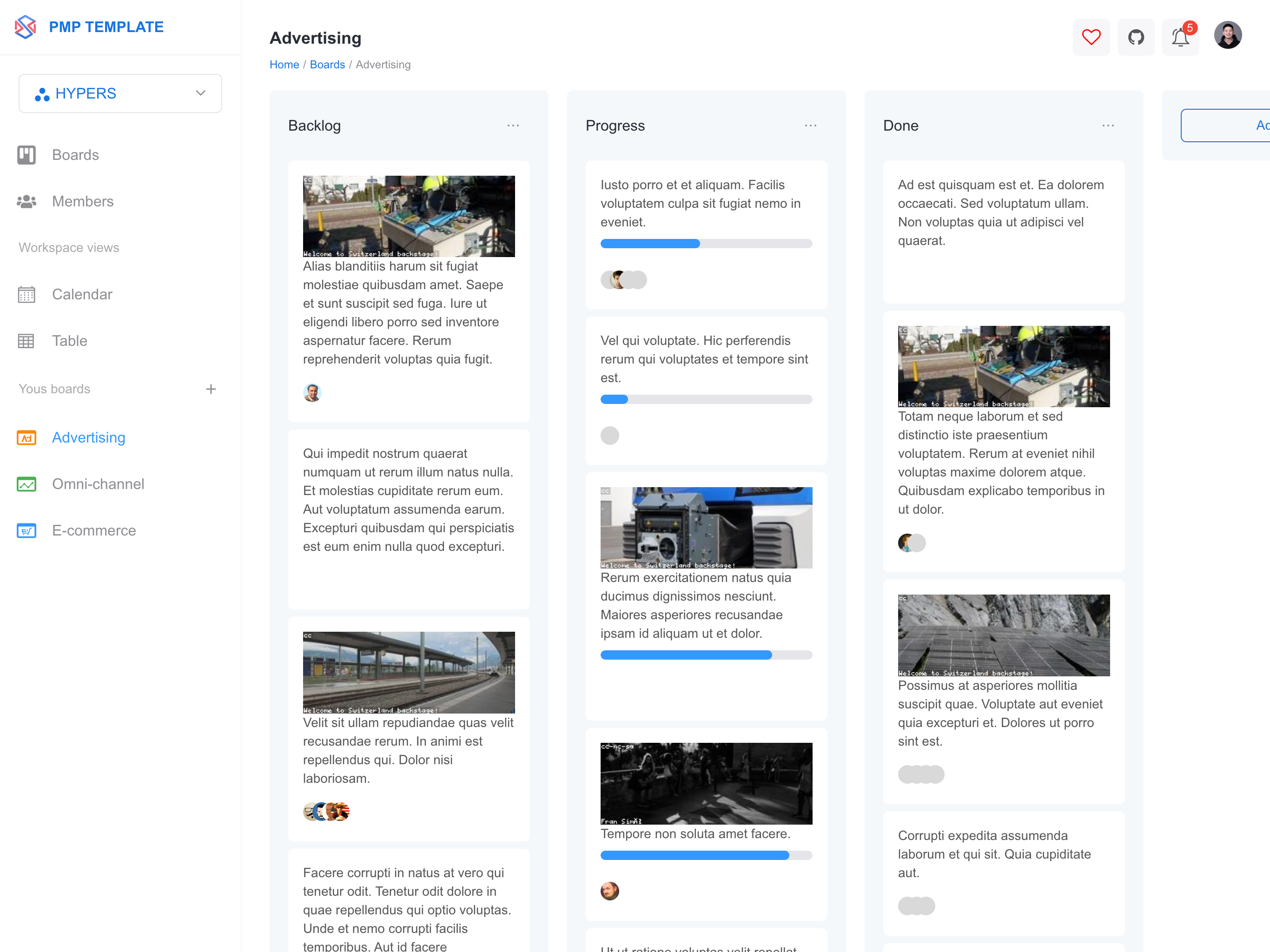
Task: Open Progress column more options
Action: tap(810, 126)
